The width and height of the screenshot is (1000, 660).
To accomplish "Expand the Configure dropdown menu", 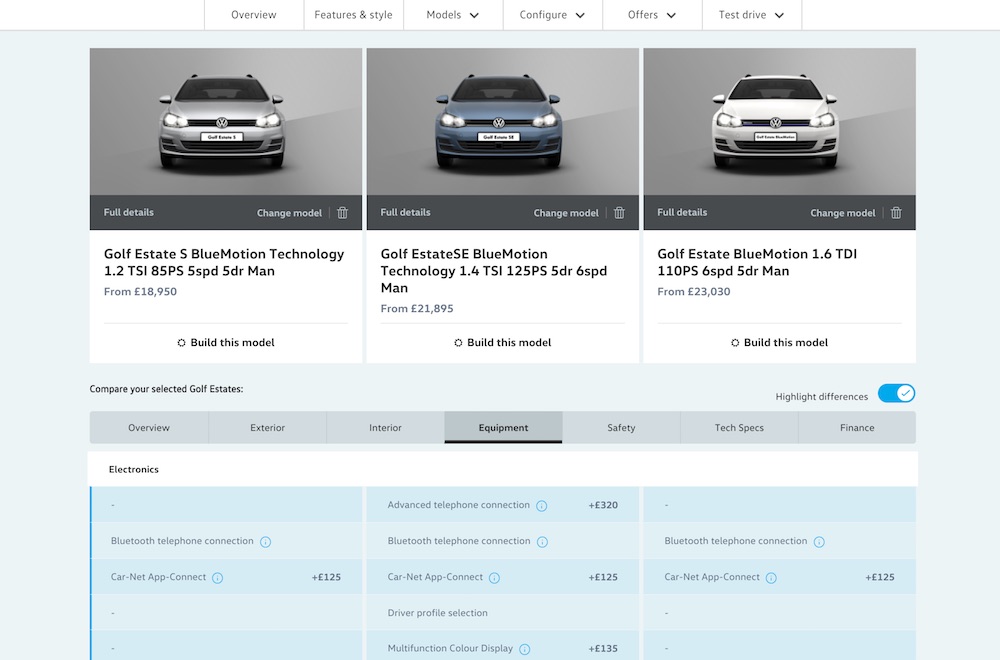I will click(552, 15).
